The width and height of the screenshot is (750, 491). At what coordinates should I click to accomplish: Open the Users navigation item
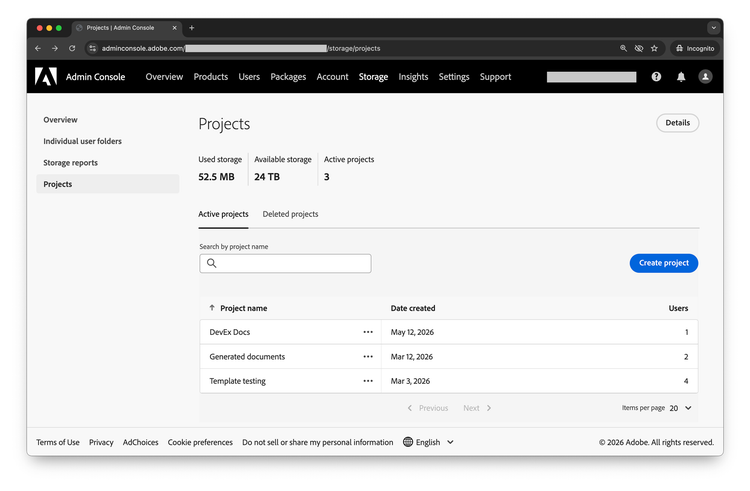tap(249, 76)
